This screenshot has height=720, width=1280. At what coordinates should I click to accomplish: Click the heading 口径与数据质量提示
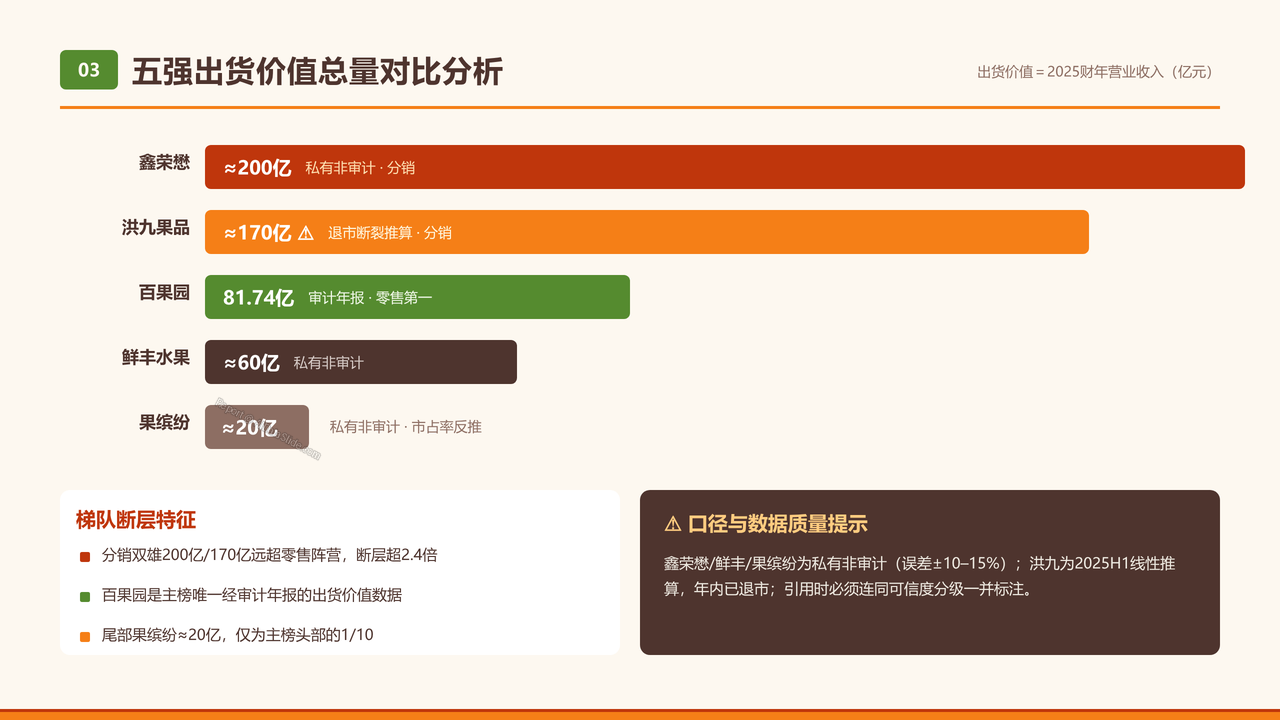click(x=778, y=524)
